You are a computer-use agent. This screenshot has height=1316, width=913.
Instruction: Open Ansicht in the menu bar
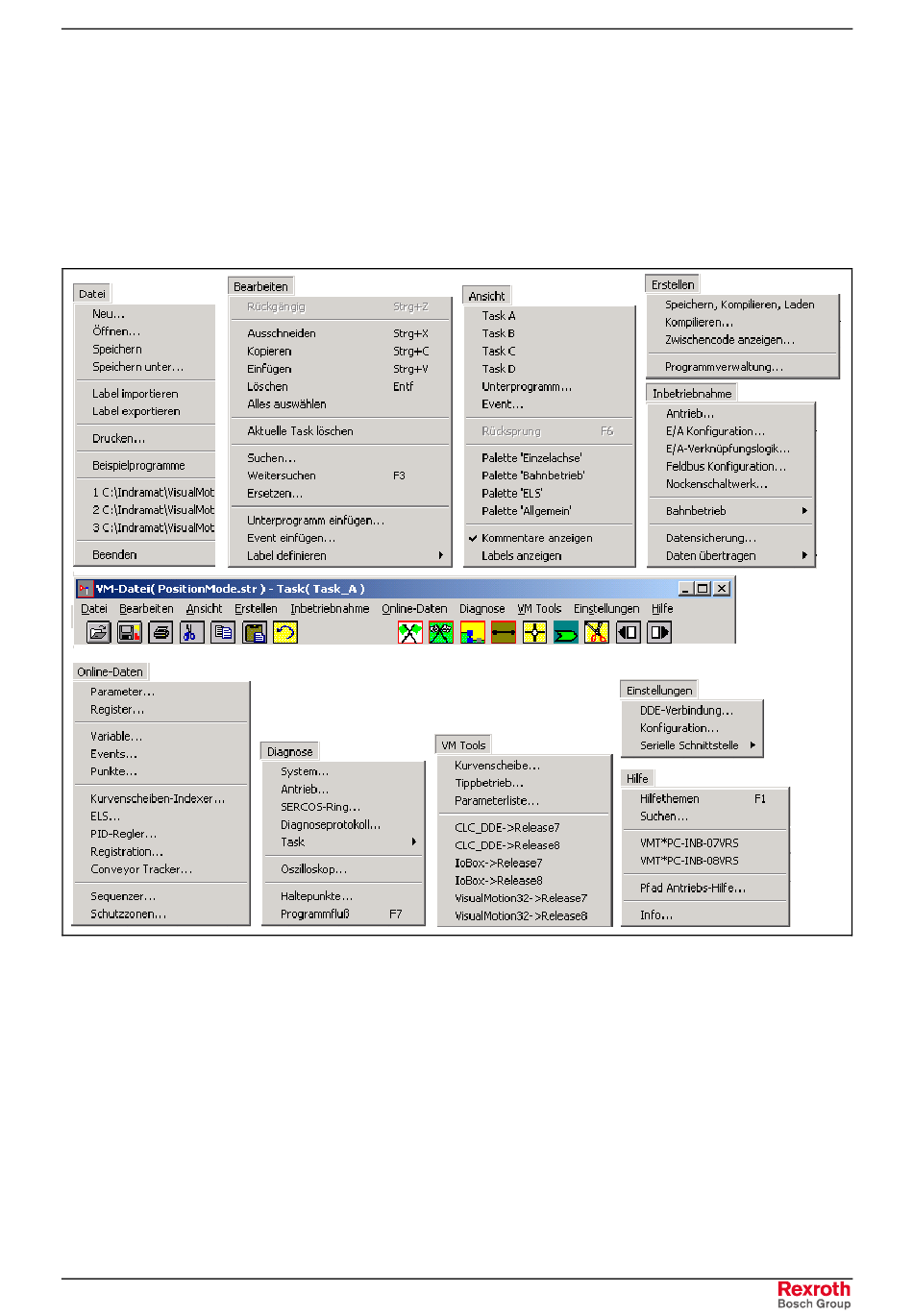(204, 609)
